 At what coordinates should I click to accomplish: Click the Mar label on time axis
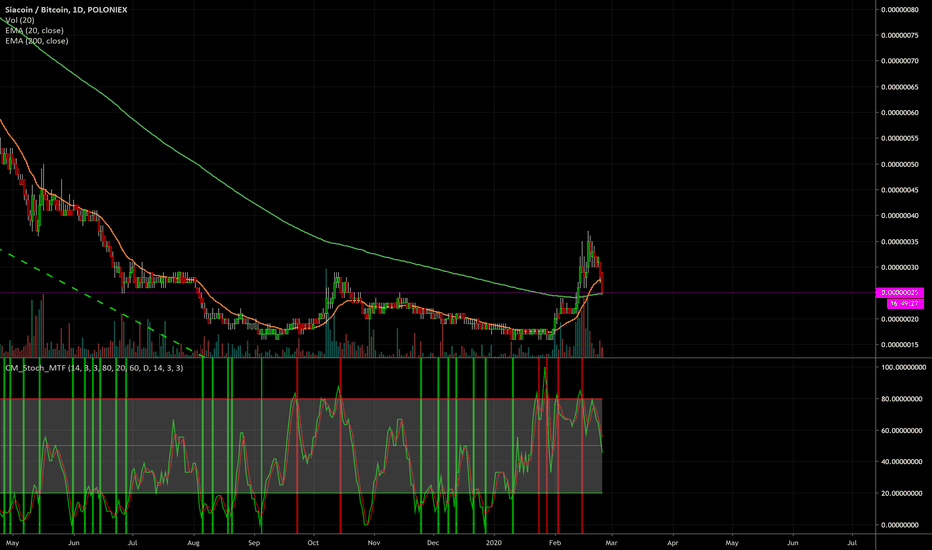[x=611, y=543]
